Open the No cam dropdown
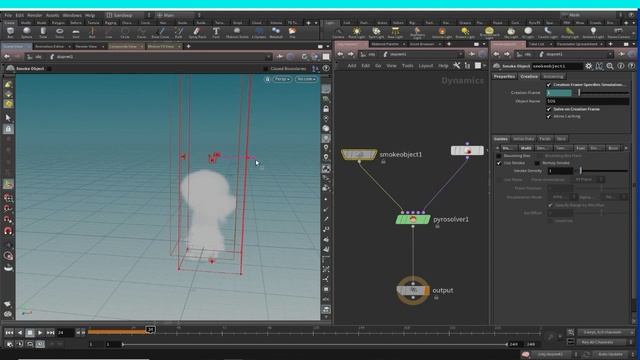Viewport: 640px width, 360px height. tap(306, 79)
